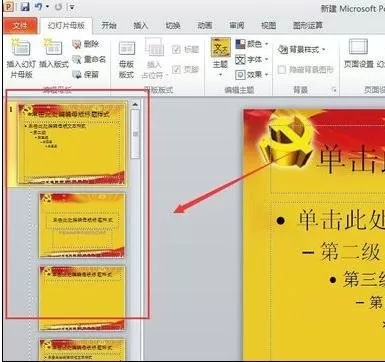
Task: Click the 删除 button in edit master group
Action: click(86, 44)
